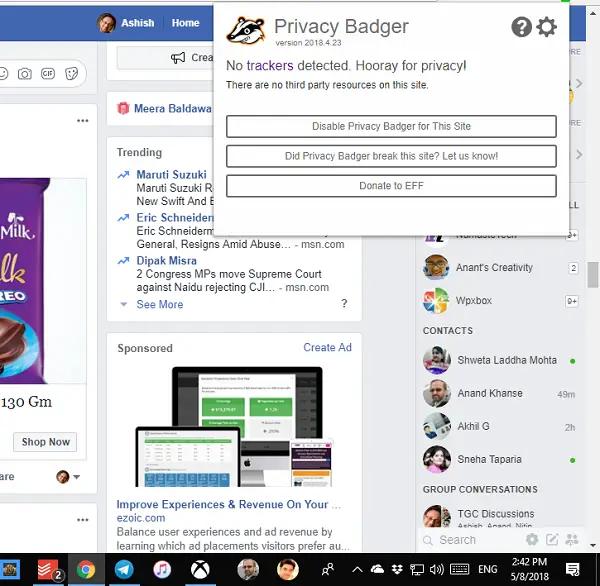Click Donate to EFF button
This screenshot has height=586, width=600.
click(x=391, y=186)
